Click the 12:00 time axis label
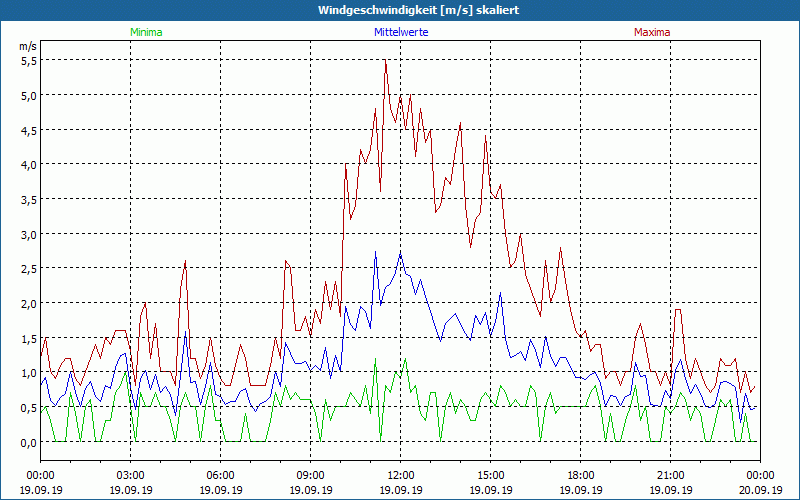The width and height of the screenshot is (800, 500). [401, 476]
